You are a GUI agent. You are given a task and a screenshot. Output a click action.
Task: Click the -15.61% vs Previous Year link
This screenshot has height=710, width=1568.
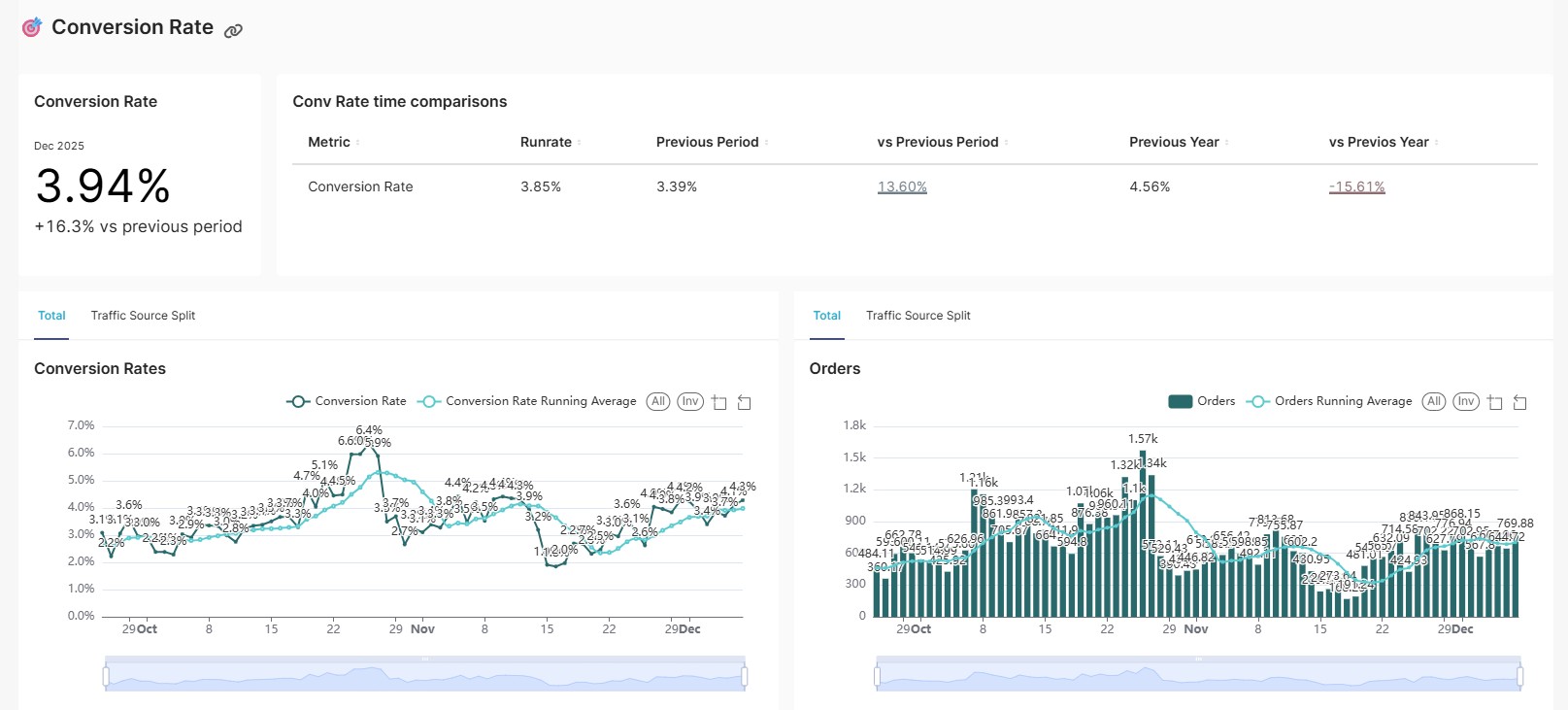1356,186
